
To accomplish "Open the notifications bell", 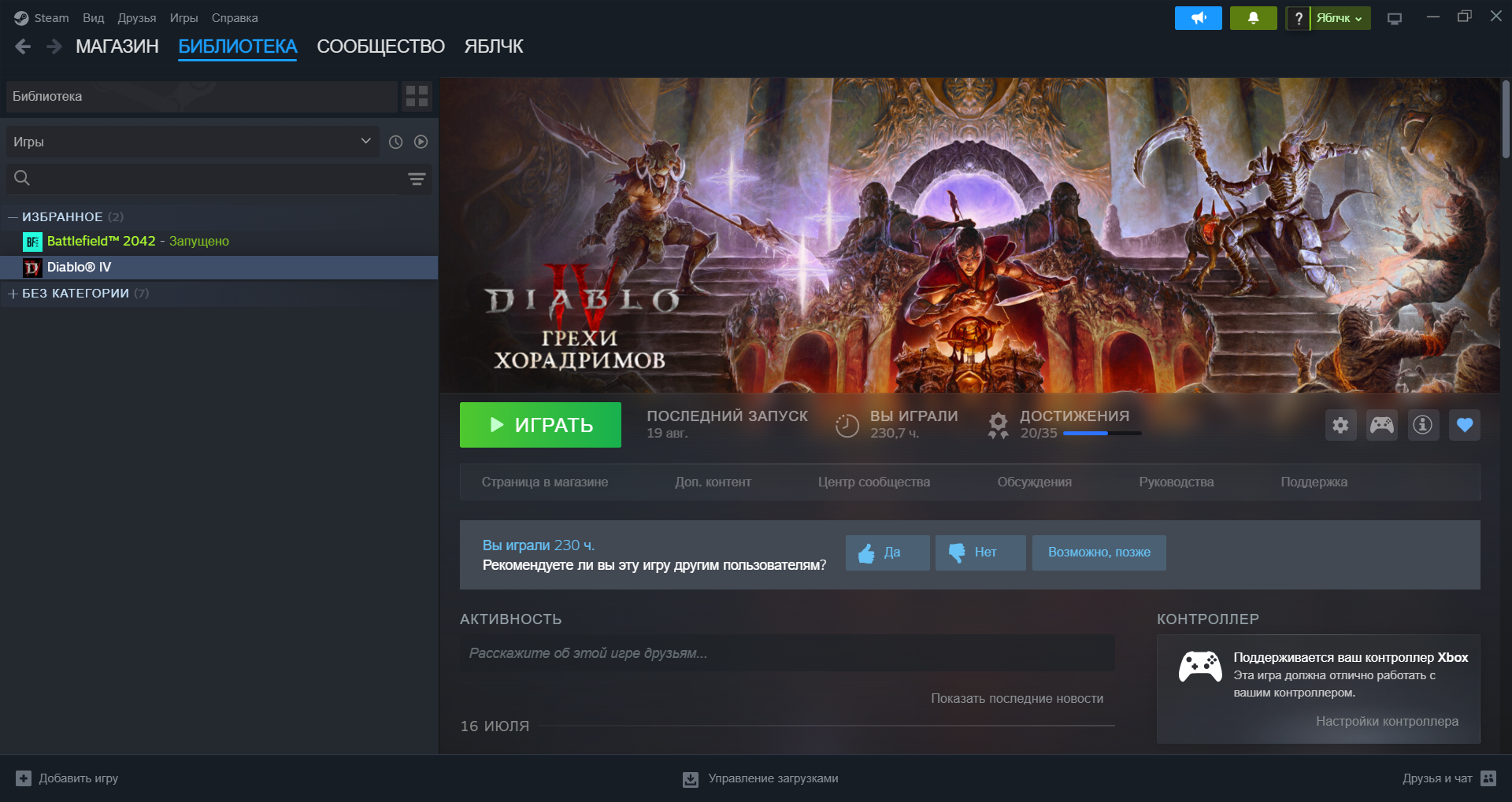I will point(1253,18).
